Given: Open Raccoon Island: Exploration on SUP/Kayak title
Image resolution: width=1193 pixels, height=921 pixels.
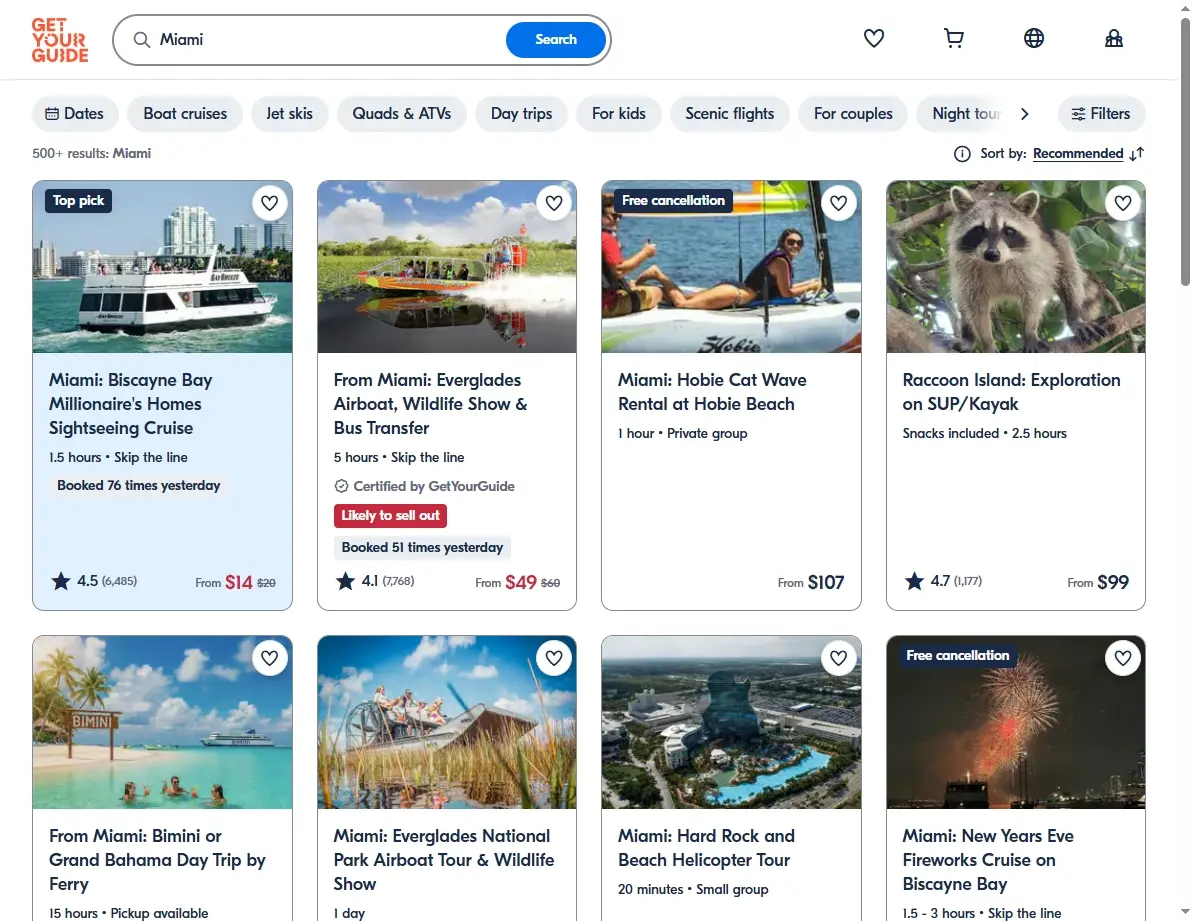Looking at the screenshot, I should pyautogui.click(x=1011, y=392).
